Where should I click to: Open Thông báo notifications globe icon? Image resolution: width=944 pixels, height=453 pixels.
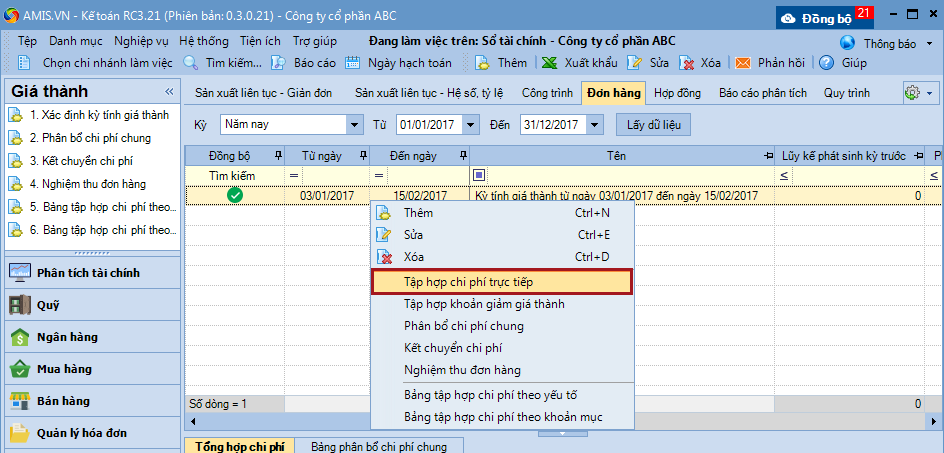tap(848, 43)
